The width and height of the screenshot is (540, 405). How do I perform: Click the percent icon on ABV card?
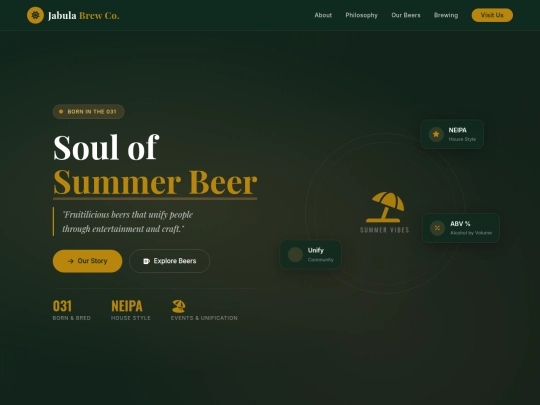pyautogui.click(x=437, y=228)
